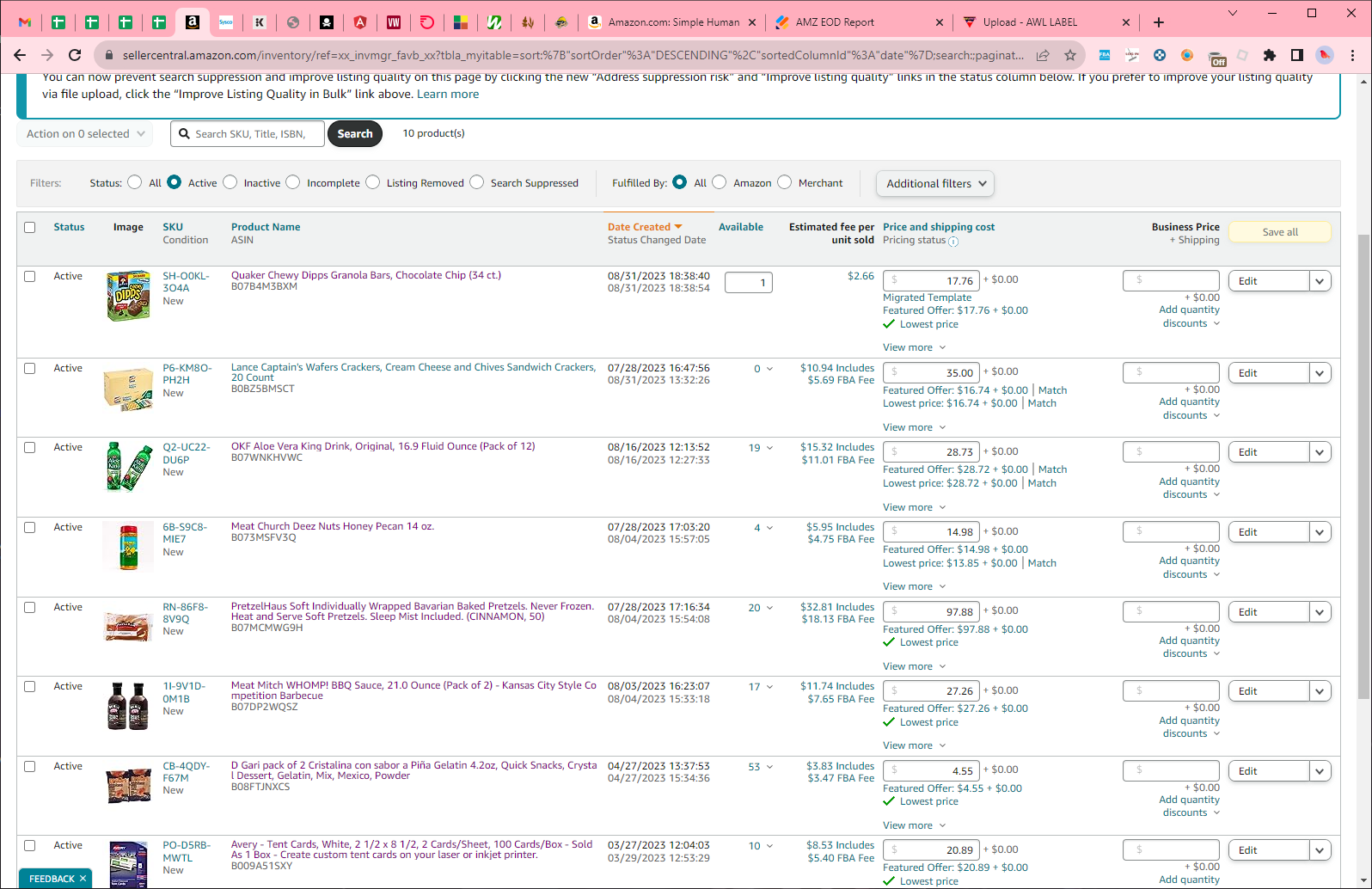Expand View more for Meat Mitch BBQ Sauce
Image resolution: width=1372 pixels, height=889 pixels.
coord(914,745)
